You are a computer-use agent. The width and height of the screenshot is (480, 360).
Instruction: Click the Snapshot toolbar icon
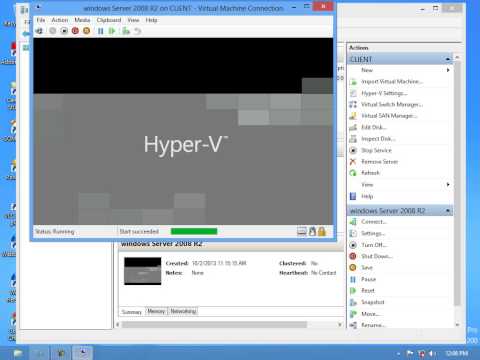126,31
